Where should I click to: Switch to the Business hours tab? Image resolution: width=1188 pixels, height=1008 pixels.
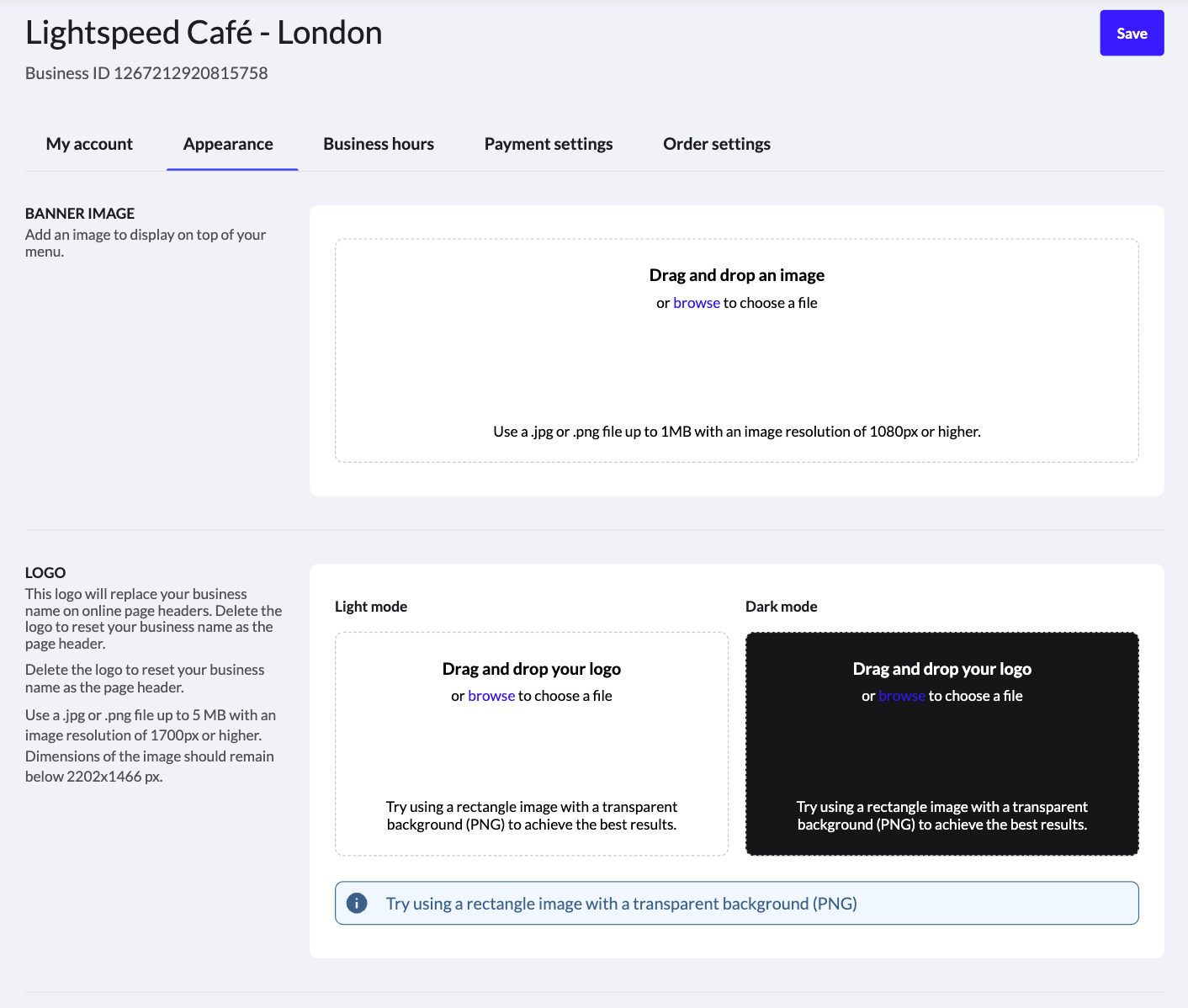378,144
